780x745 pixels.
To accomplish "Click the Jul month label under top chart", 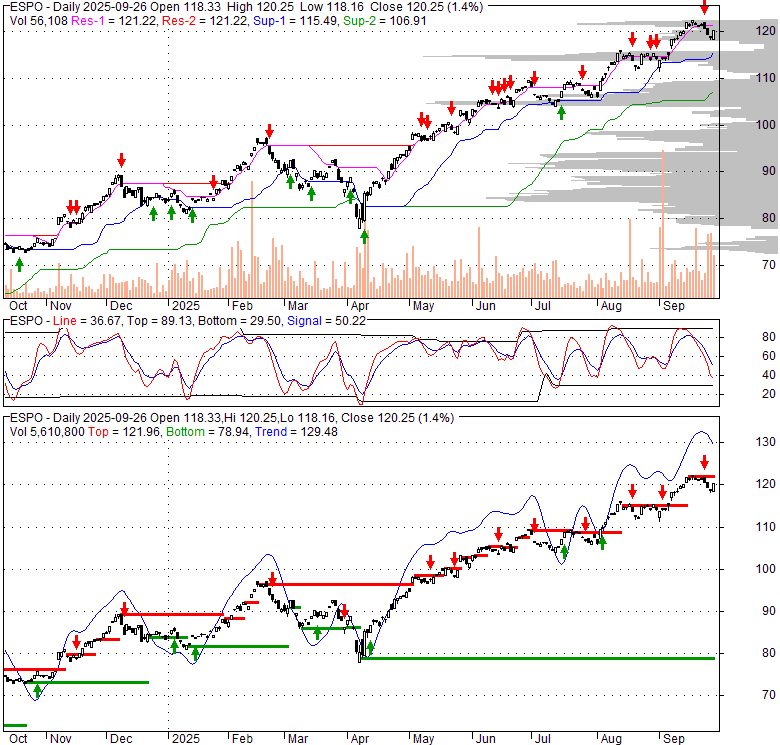I will coord(542,306).
